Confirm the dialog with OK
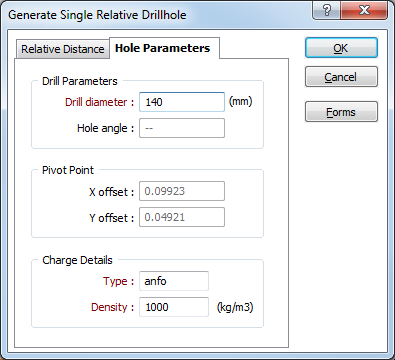395x360 pixels. (341, 48)
